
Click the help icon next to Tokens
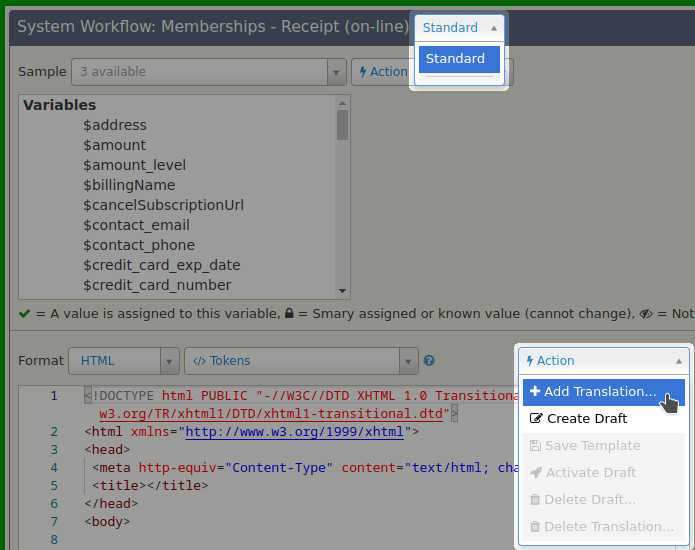pos(429,361)
